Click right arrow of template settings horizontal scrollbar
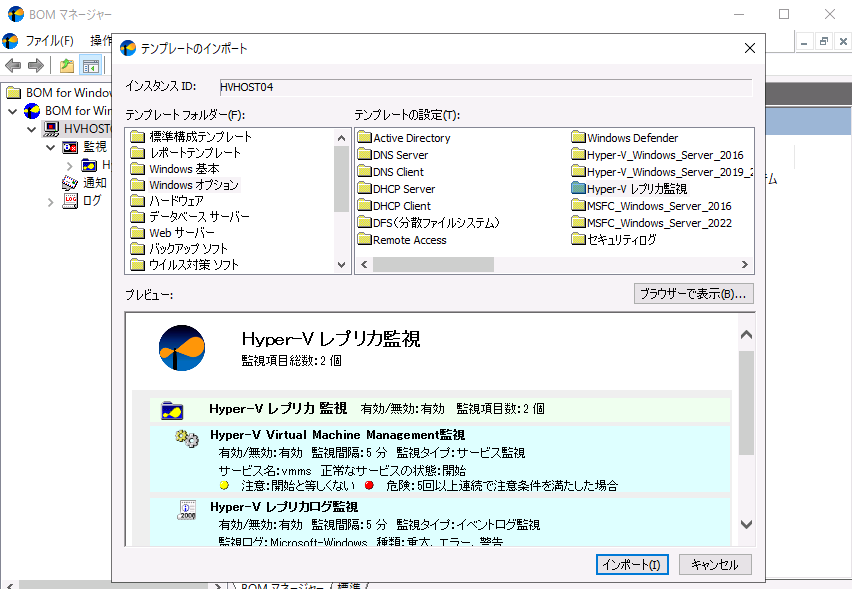 (x=744, y=265)
